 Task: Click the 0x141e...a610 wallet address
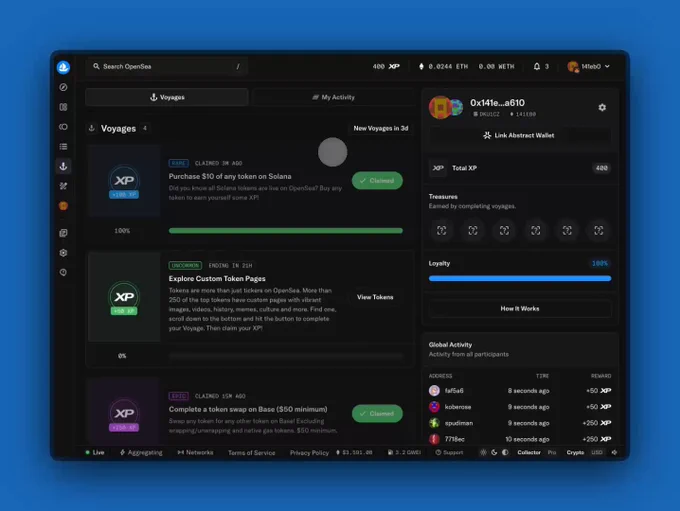point(497,103)
